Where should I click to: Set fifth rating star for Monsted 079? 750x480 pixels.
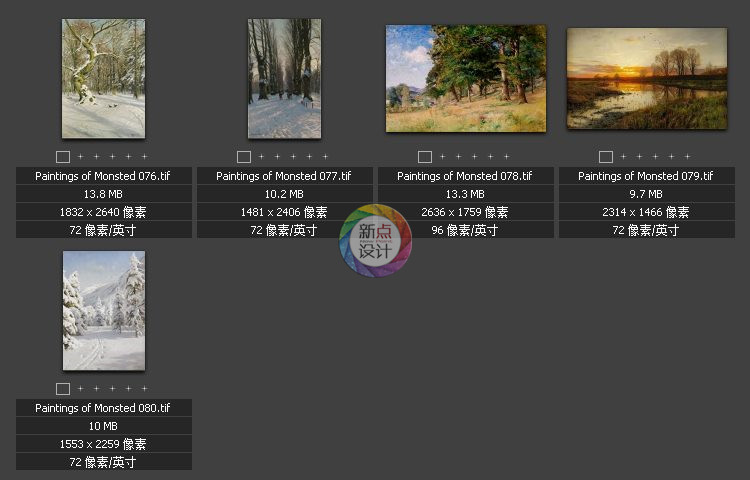pyautogui.click(x=687, y=156)
